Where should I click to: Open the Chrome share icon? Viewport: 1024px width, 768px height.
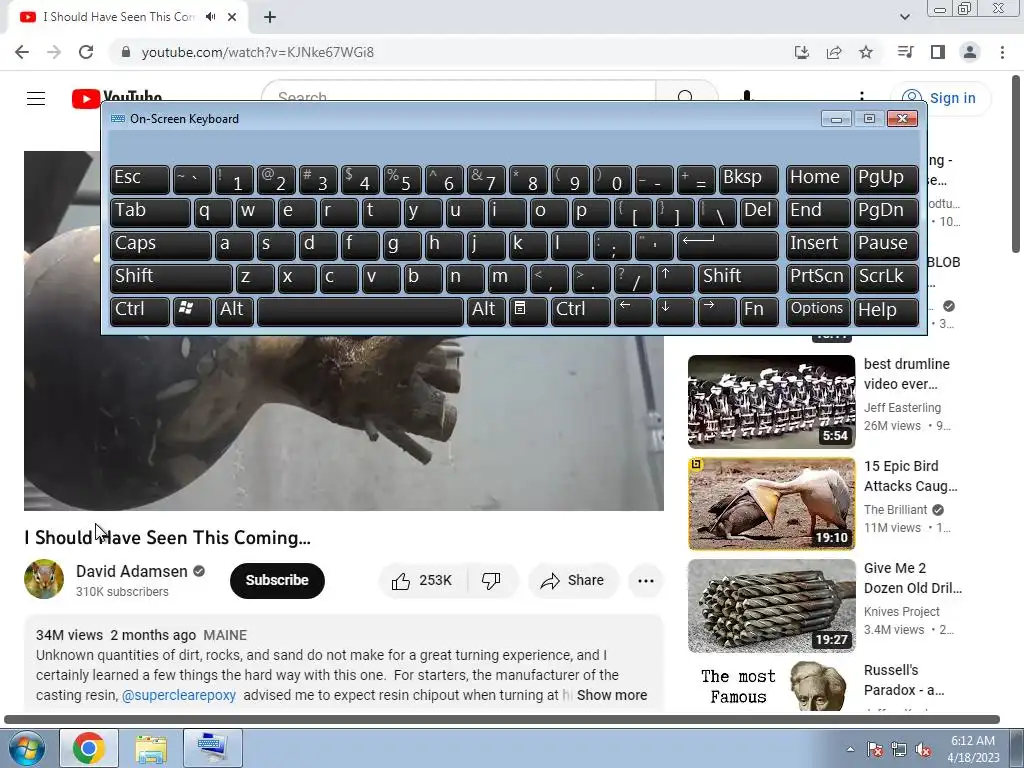(x=834, y=52)
